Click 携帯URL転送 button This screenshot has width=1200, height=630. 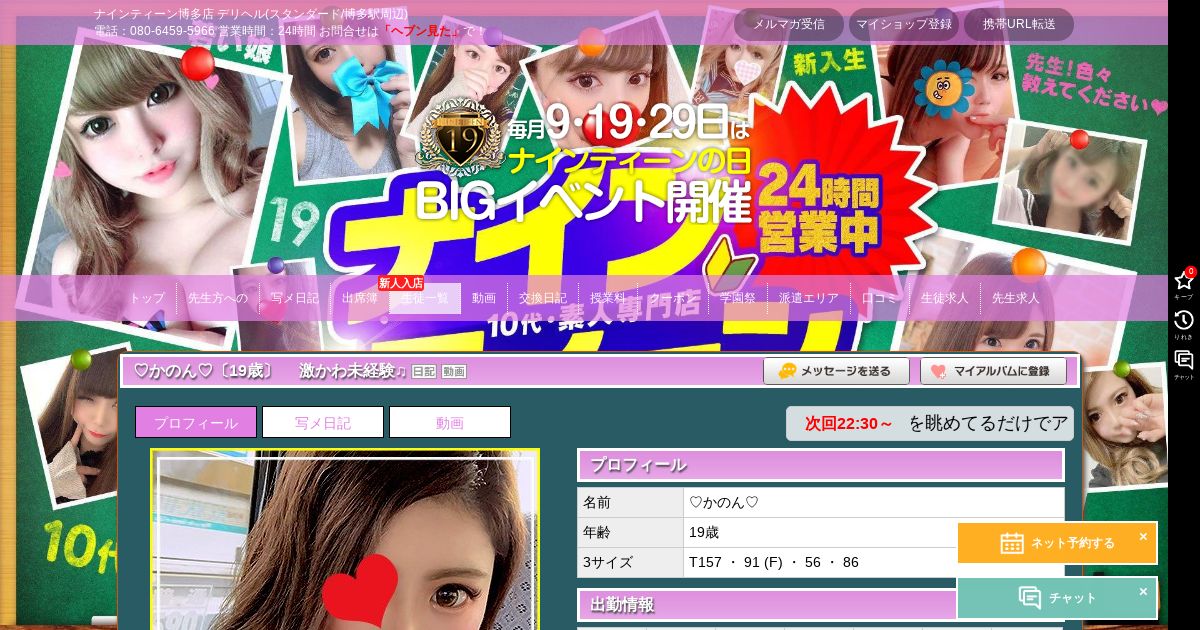coord(1019,24)
